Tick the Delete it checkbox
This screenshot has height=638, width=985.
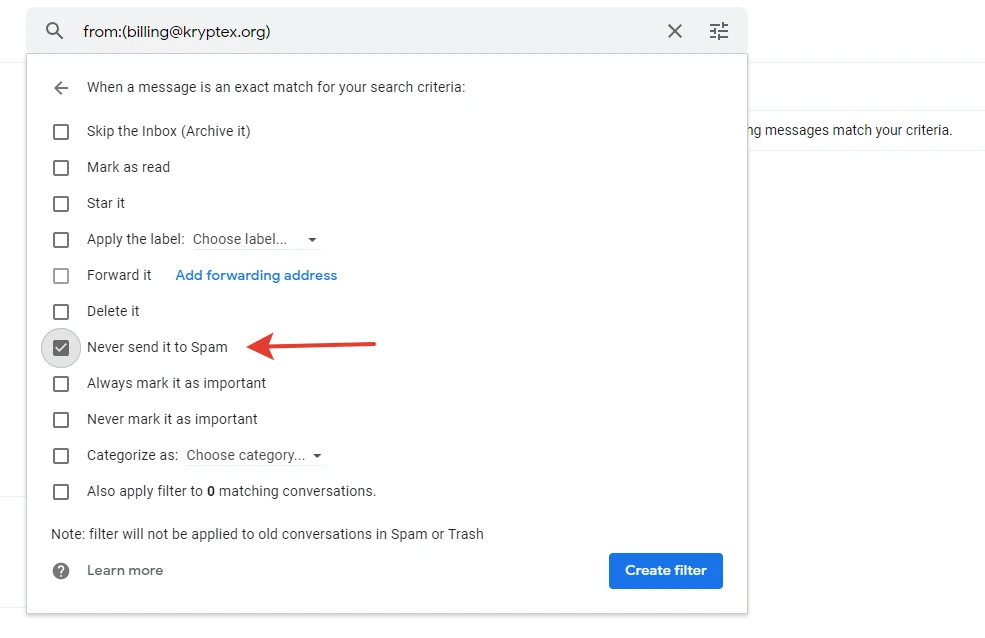61,312
